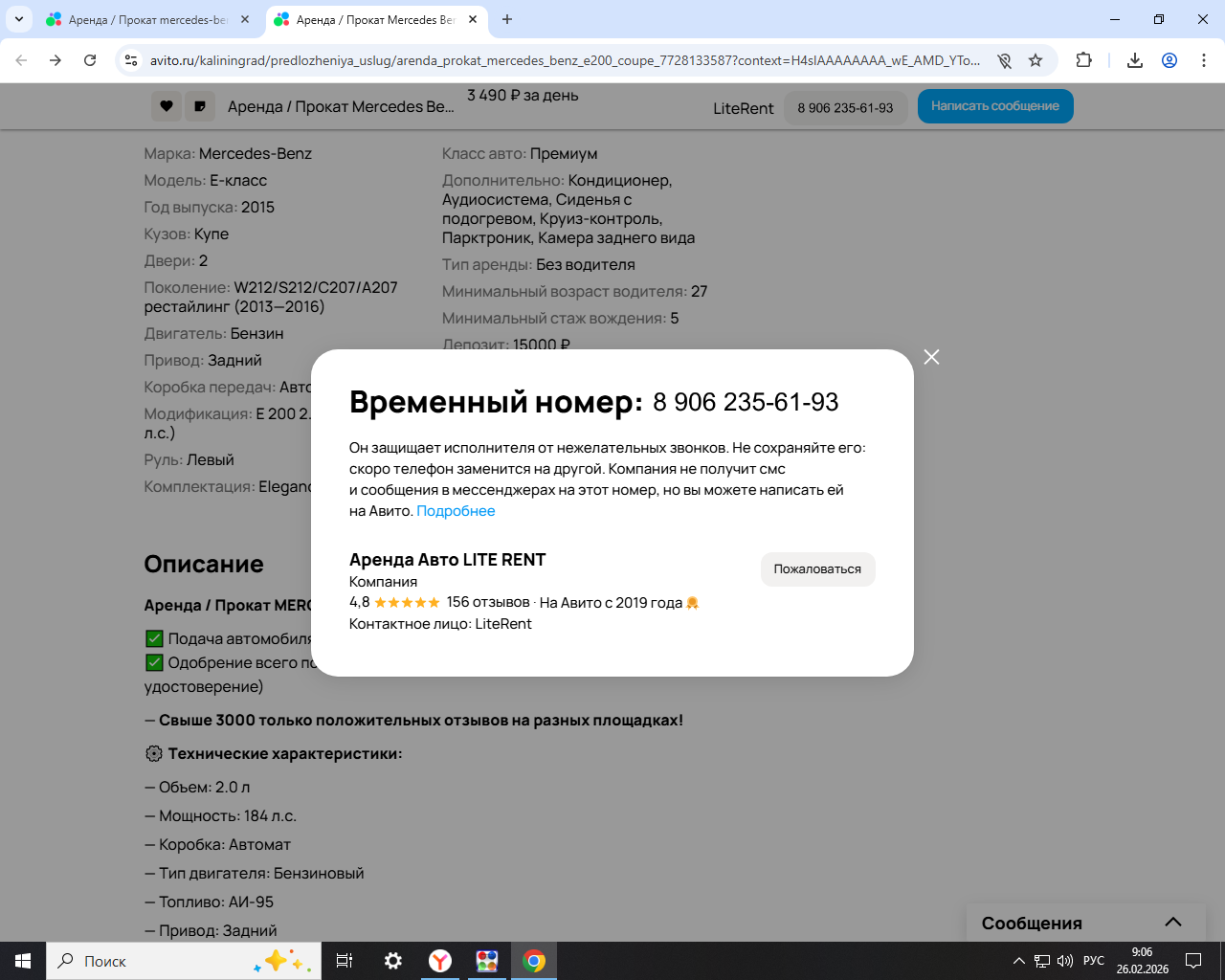Close the temporary number popup

pyautogui.click(x=931, y=357)
